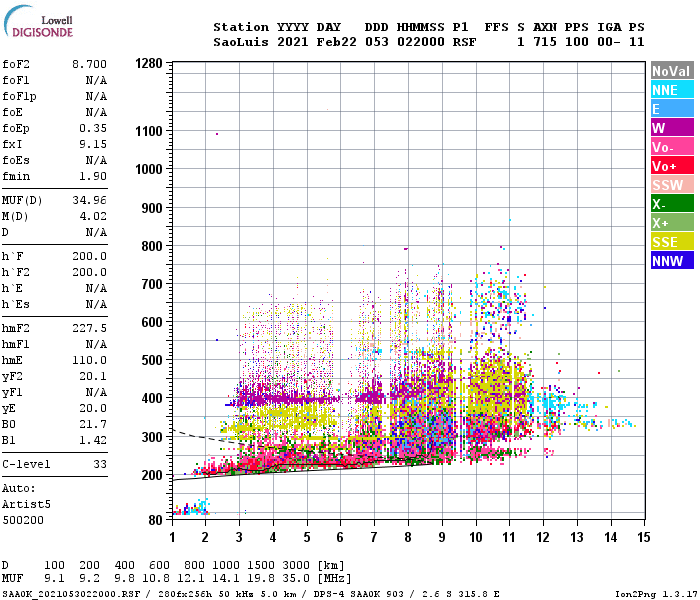Click the SAA0K file name in footer
700x600 pixels.
[71, 594]
